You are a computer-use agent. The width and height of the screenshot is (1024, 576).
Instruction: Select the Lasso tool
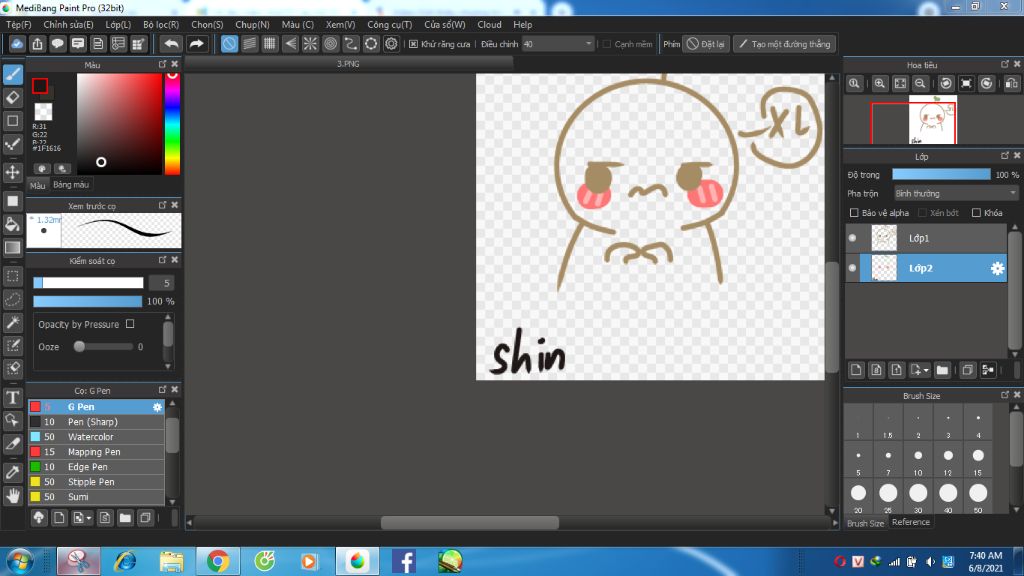(13, 300)
